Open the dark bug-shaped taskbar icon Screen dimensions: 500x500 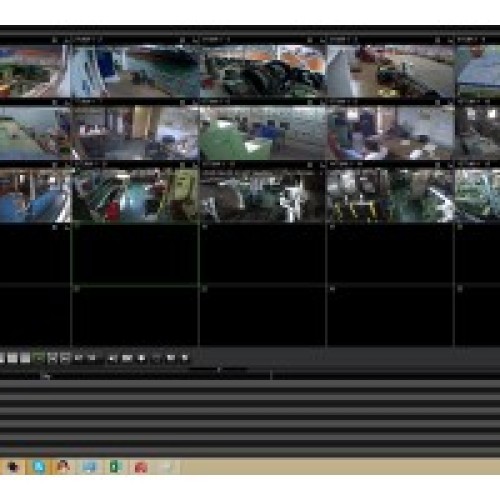click(x=13, y=467)
